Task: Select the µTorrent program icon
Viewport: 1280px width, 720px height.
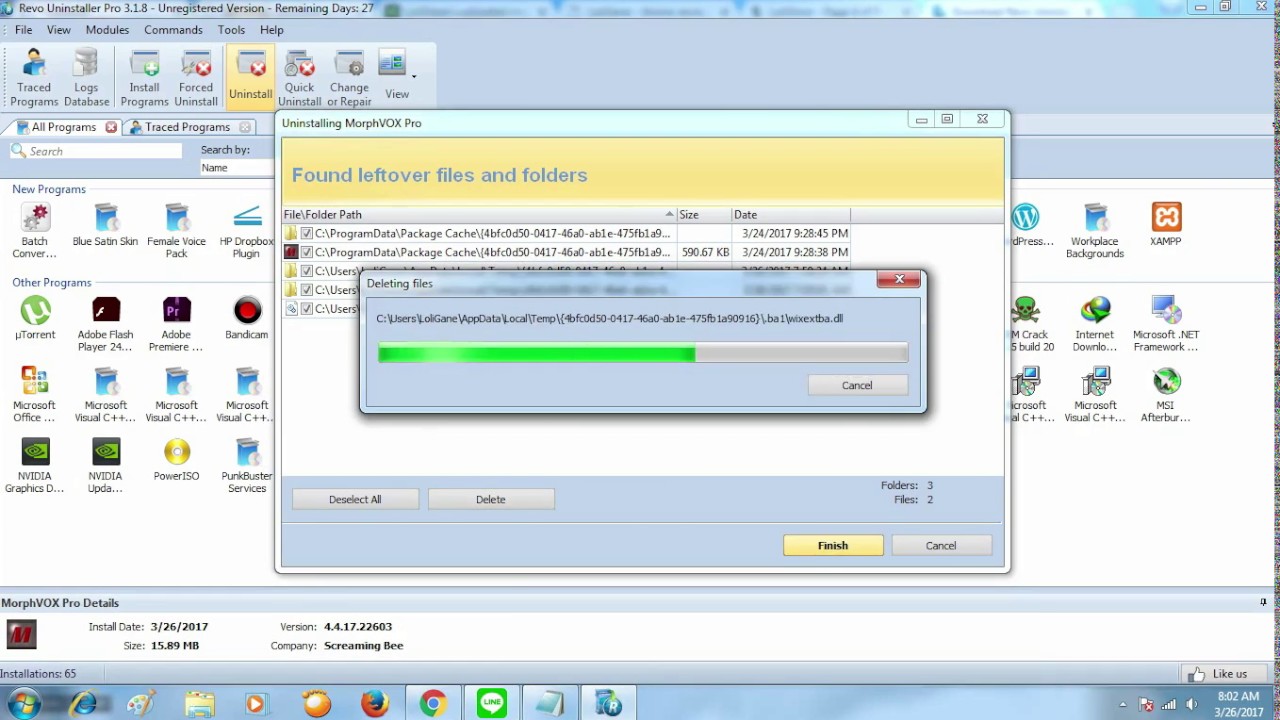Action: [34, 319]
